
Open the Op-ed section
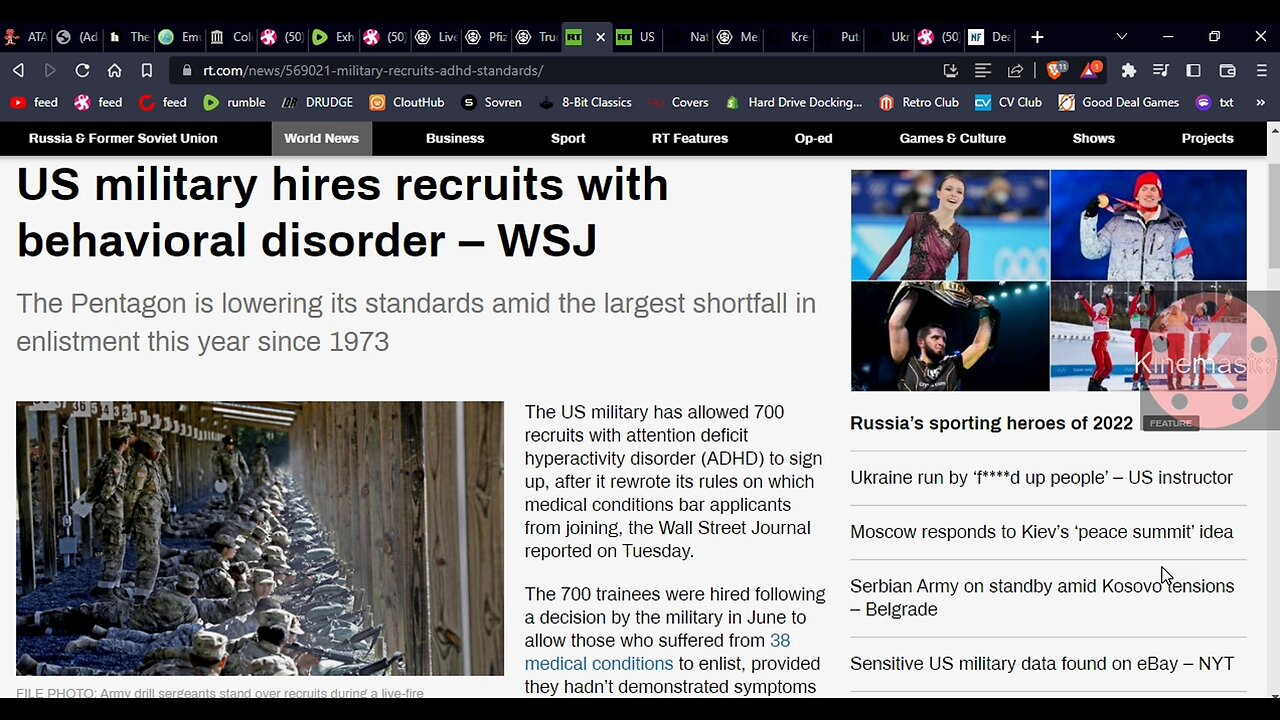pos(813,138)
